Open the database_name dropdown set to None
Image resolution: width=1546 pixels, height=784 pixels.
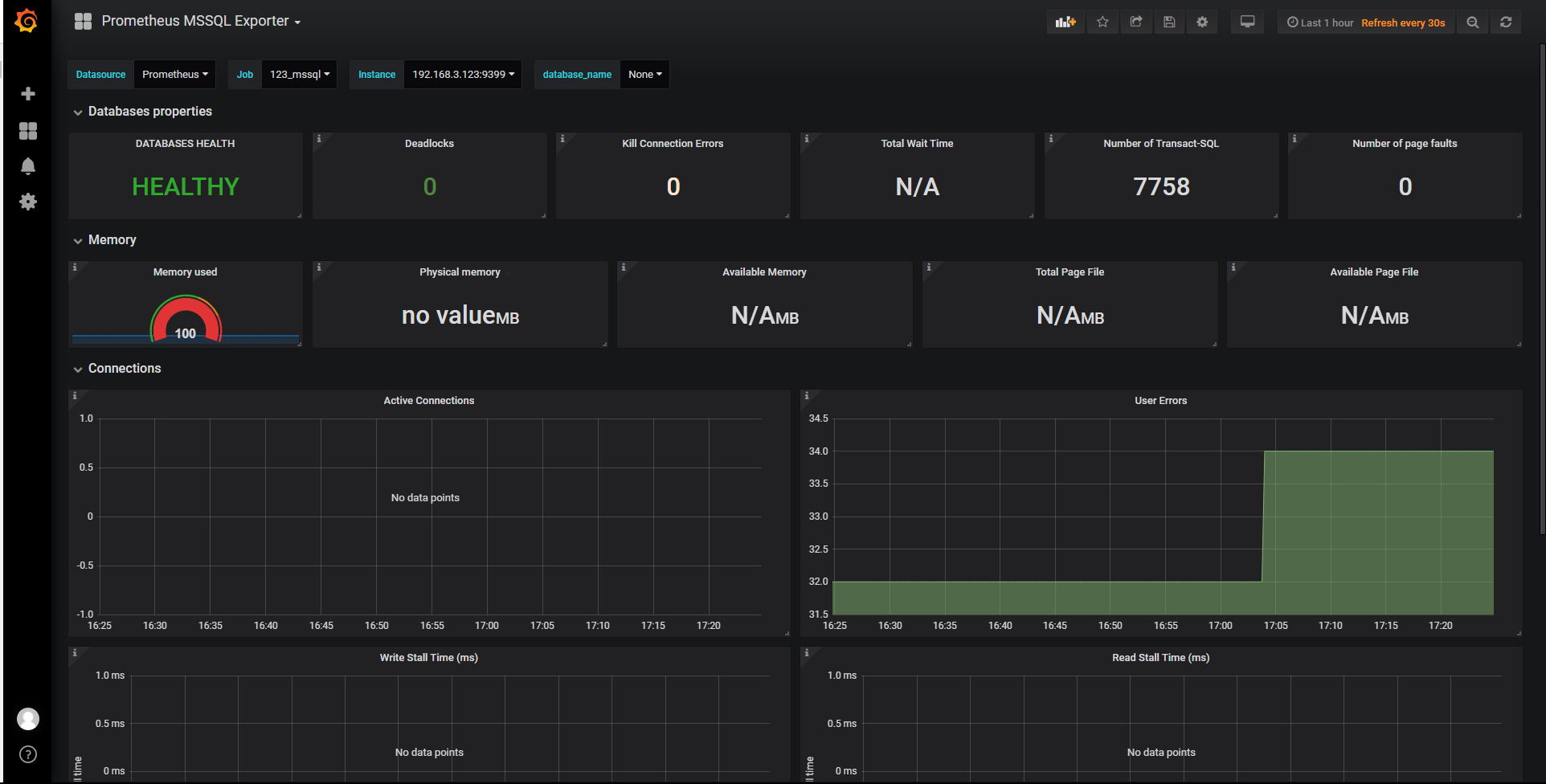644,74
